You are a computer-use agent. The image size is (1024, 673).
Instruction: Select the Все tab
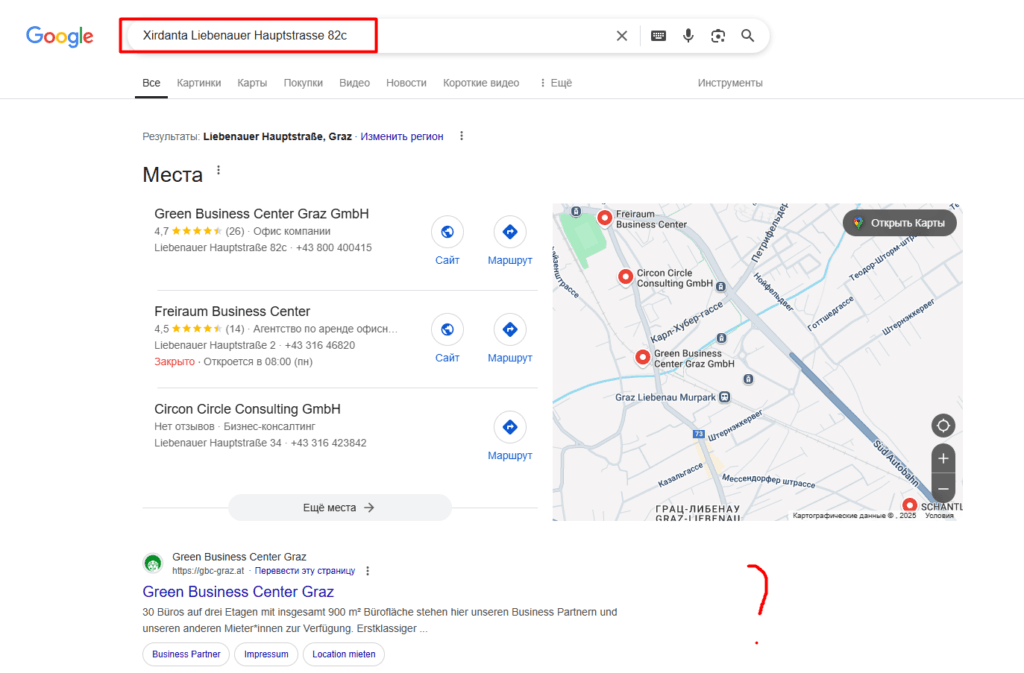coord(151,83)
